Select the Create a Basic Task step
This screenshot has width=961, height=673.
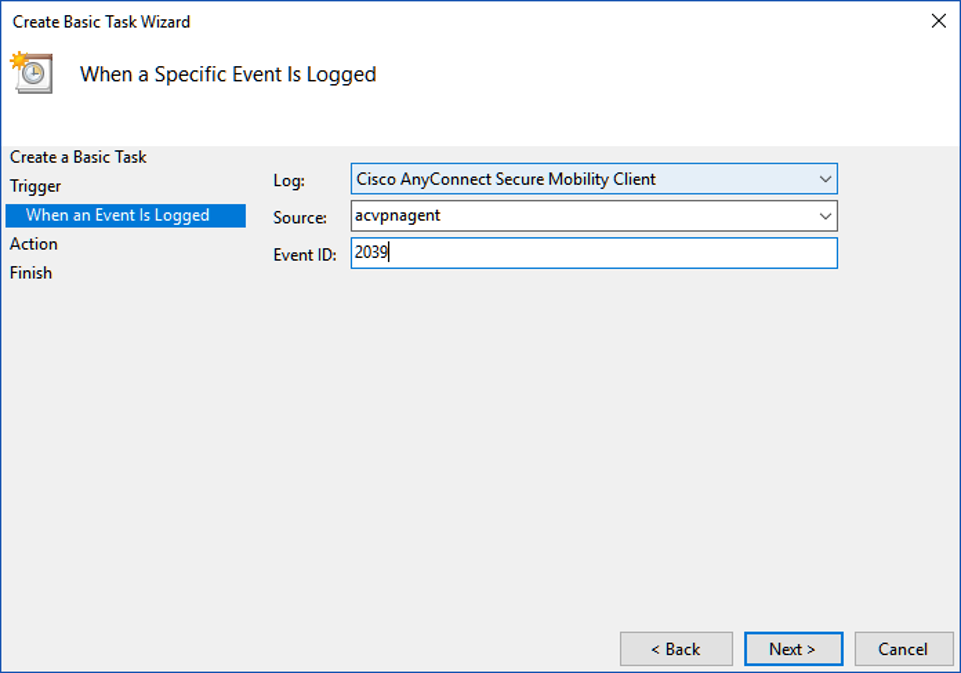pyautogui.click(x=78, y=157)
